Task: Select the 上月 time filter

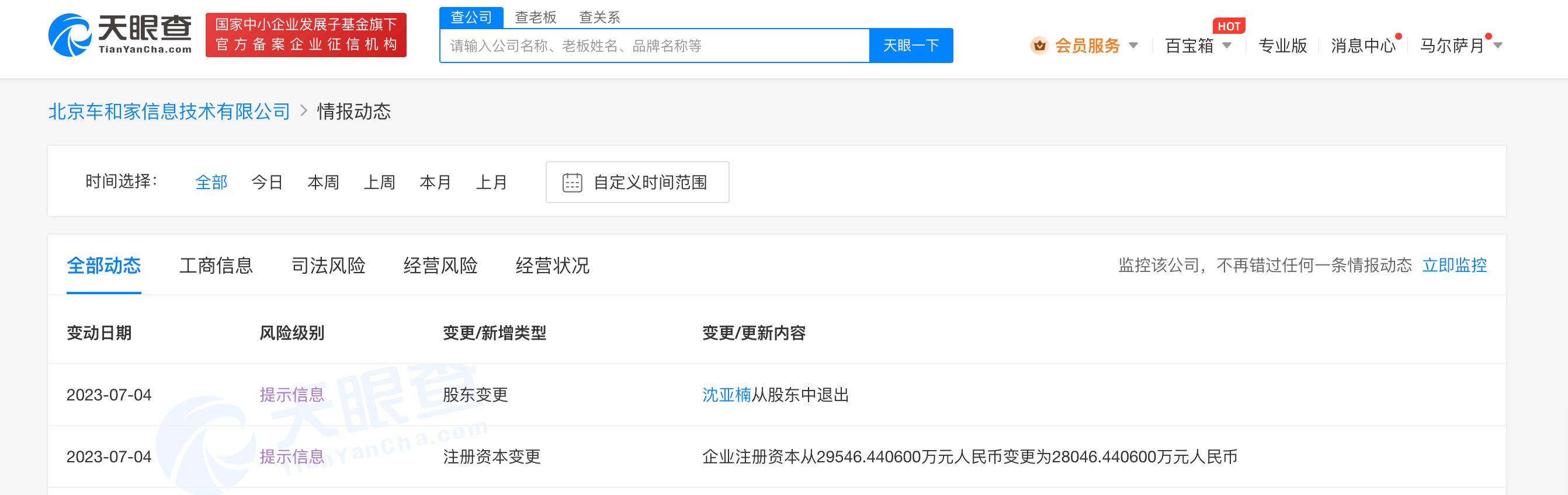Action: (491, 183)
